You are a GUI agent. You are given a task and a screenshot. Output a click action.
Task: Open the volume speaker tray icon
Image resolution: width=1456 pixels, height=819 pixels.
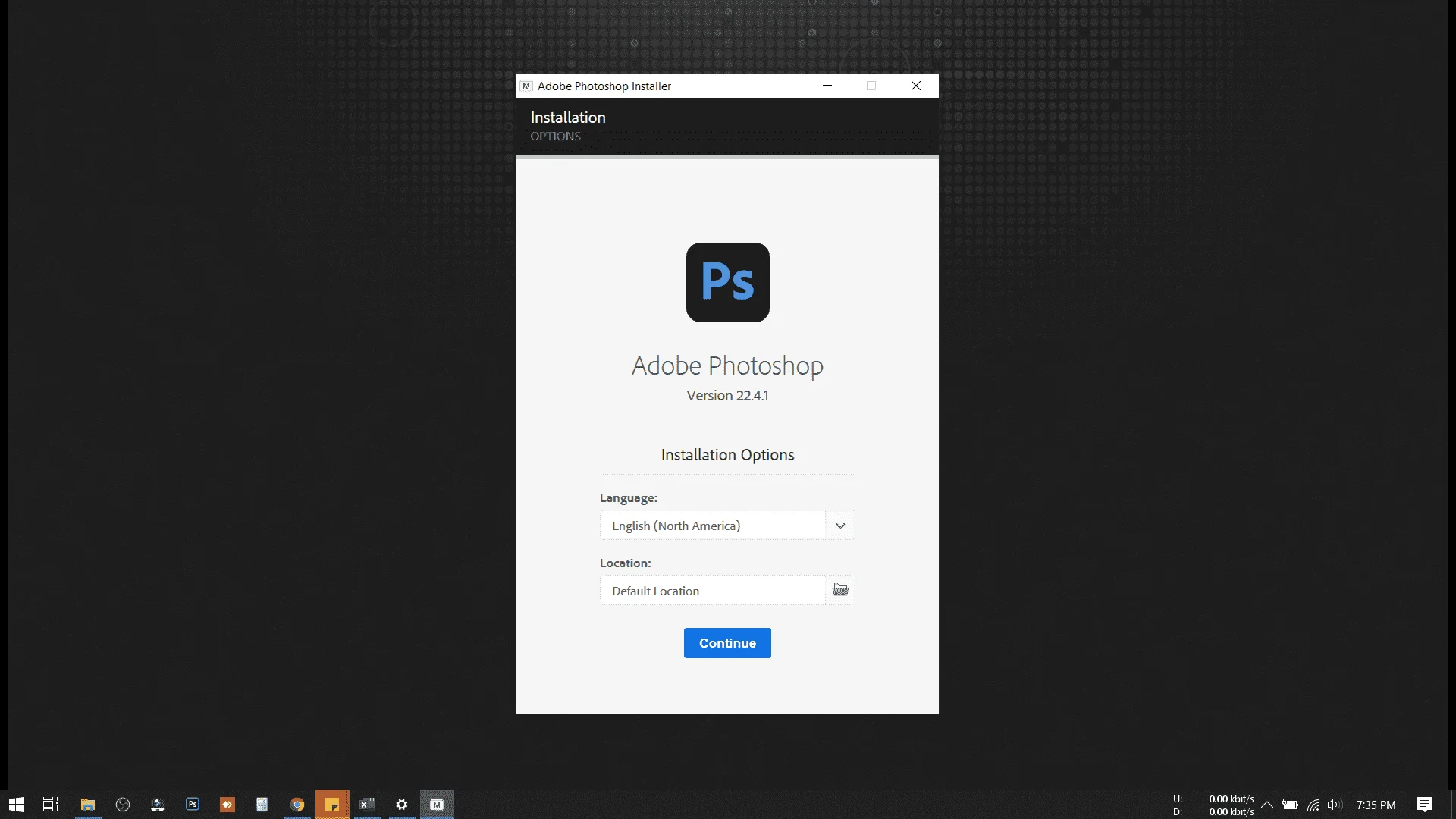pyautogui.click(x=1335, y=805)
